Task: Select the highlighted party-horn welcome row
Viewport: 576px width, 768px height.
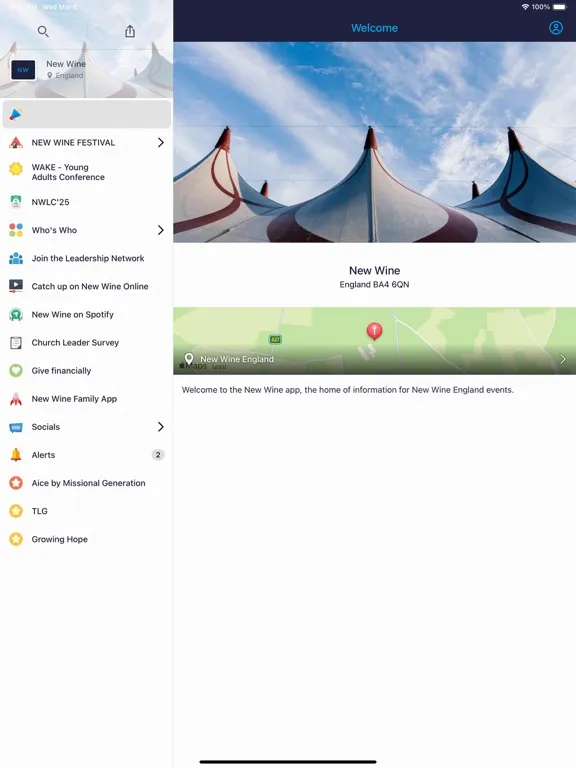Action: (x=87, y=114)
